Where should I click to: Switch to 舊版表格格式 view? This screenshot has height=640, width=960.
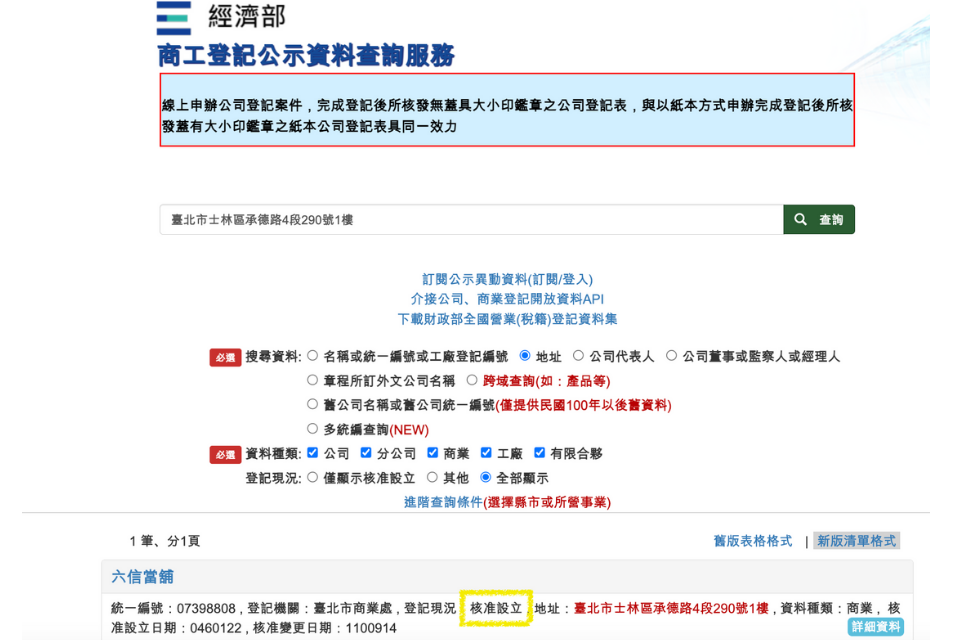(753, 541)
